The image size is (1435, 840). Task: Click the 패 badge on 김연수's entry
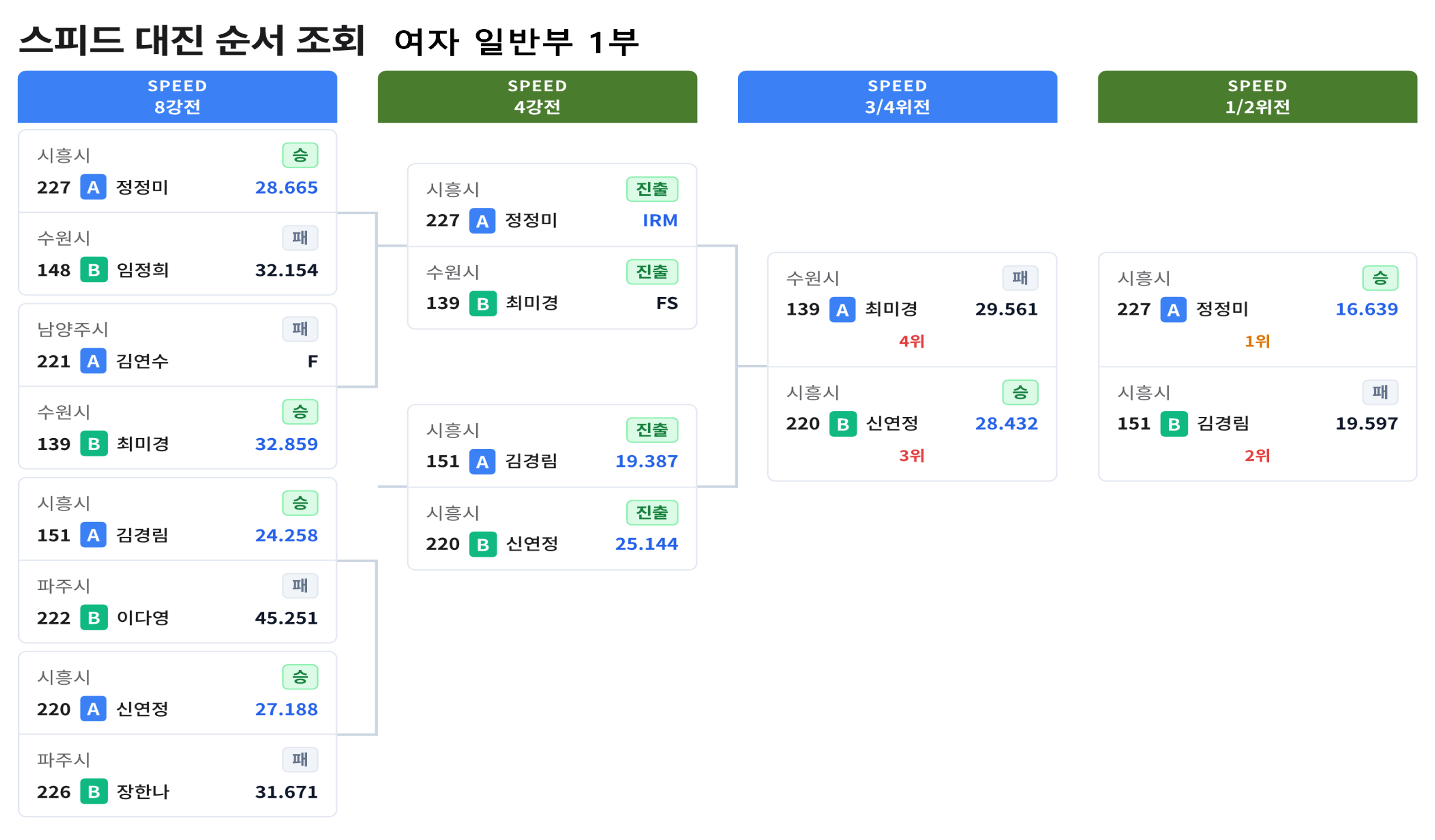300,329
